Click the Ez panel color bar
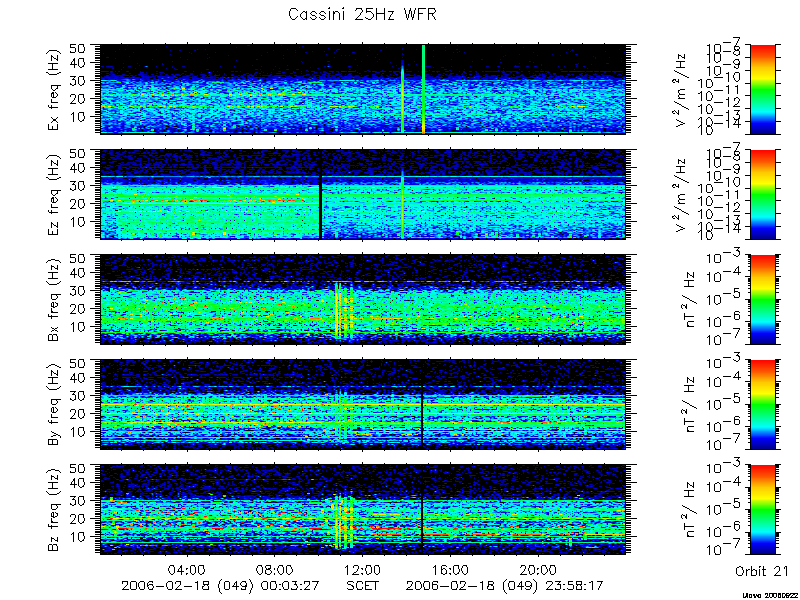Image resolution: width=800 pixels, height=600 pixels. pyautogui.click(x=763, y=194)
